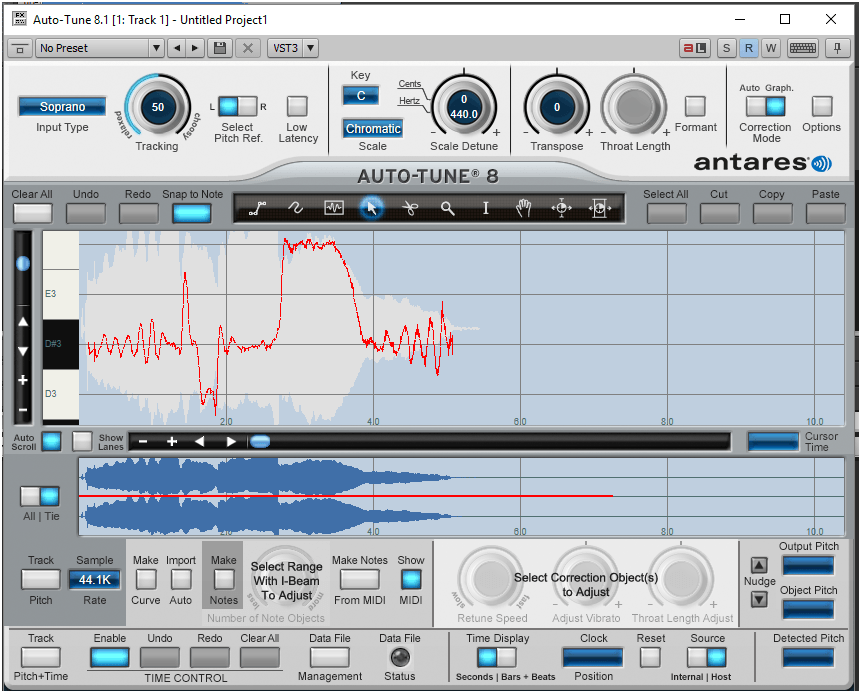Open the virtual keyboard icon
This screenshot has height=693, width=861.
click(802, 48)
